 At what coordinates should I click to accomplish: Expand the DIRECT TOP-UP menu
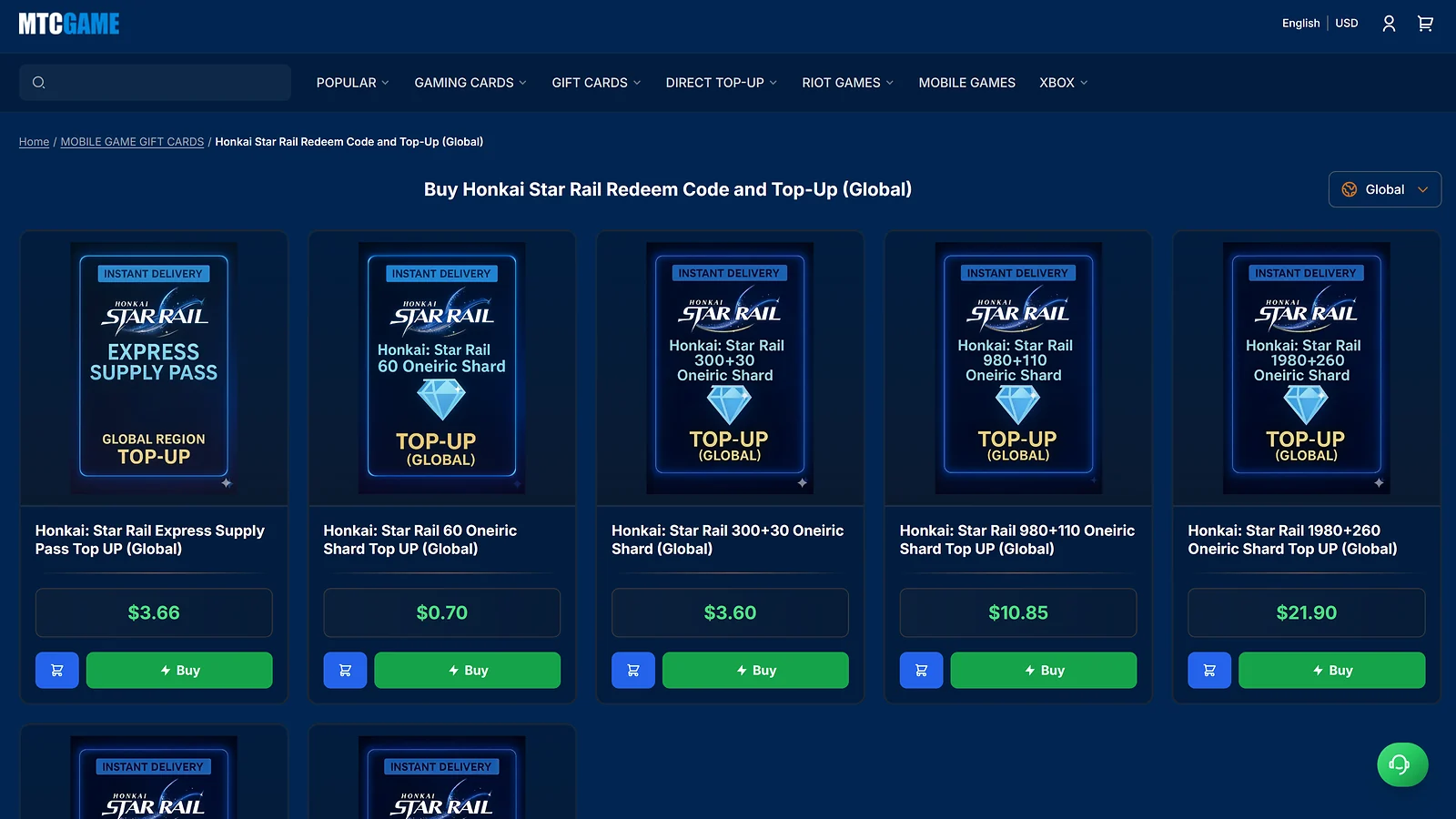(722, 83)
